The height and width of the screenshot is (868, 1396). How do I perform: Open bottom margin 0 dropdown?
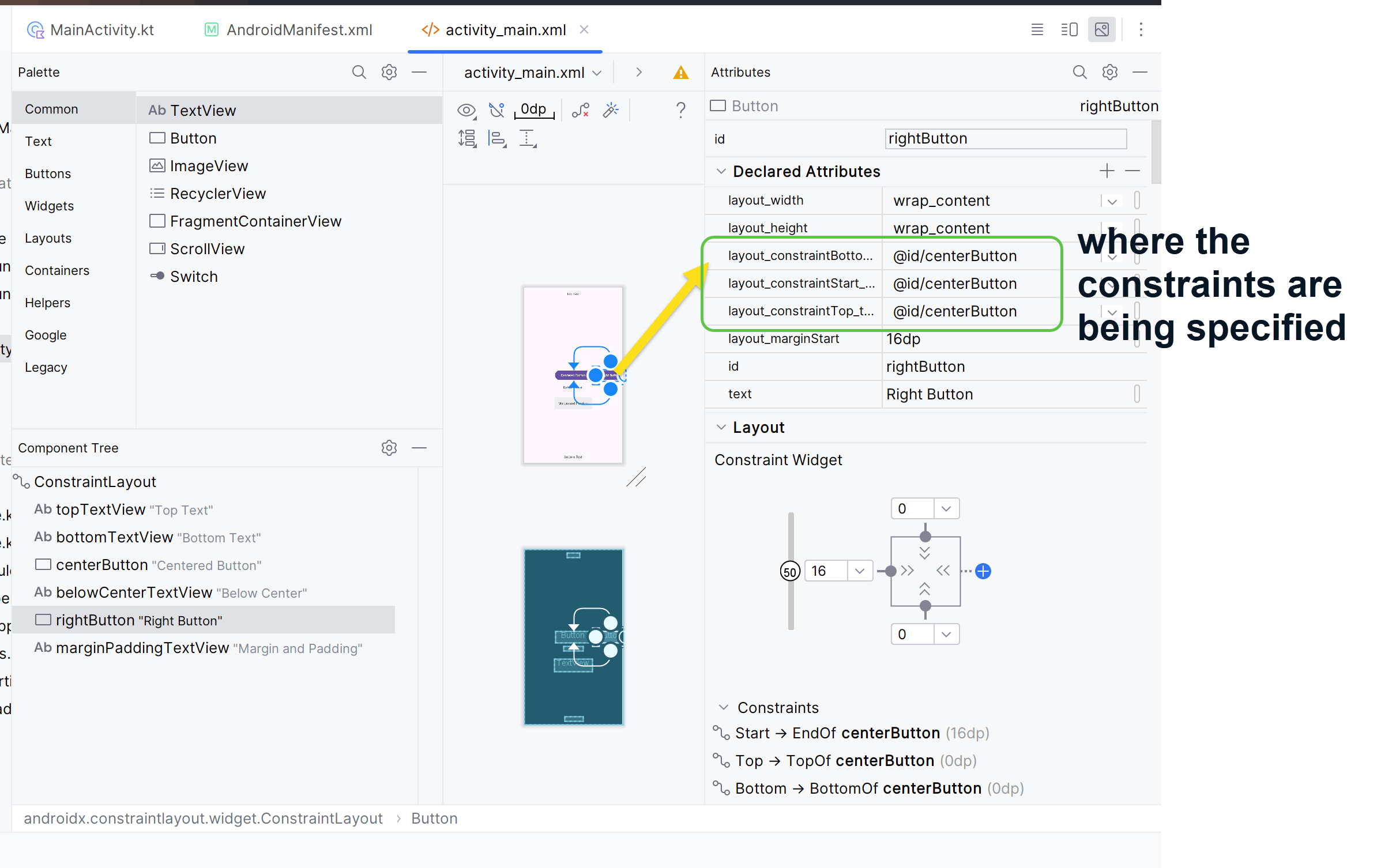[946, 635]
